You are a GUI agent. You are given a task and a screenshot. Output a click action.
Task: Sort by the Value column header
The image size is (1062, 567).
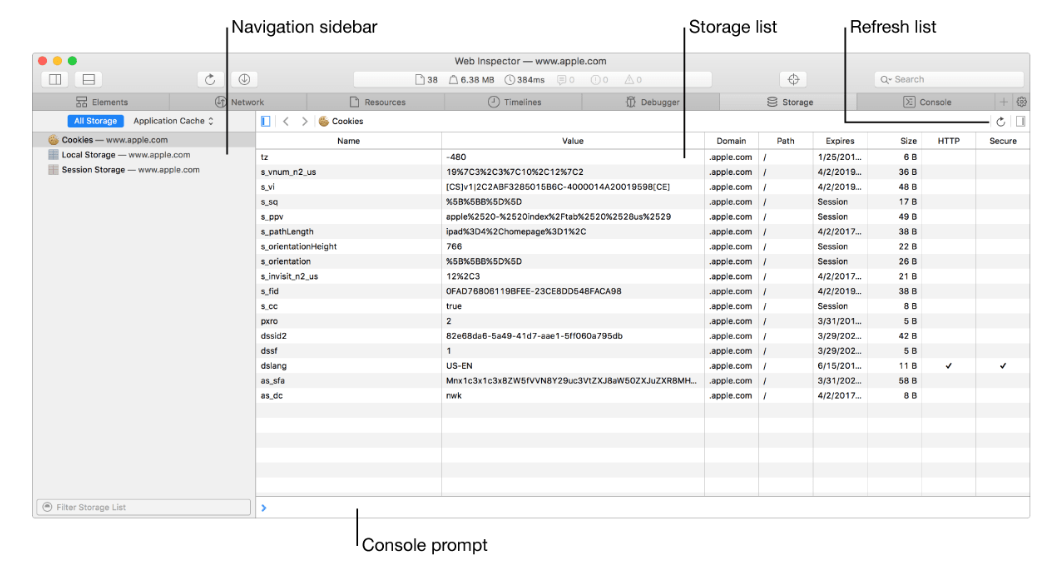tap(572, 141)
